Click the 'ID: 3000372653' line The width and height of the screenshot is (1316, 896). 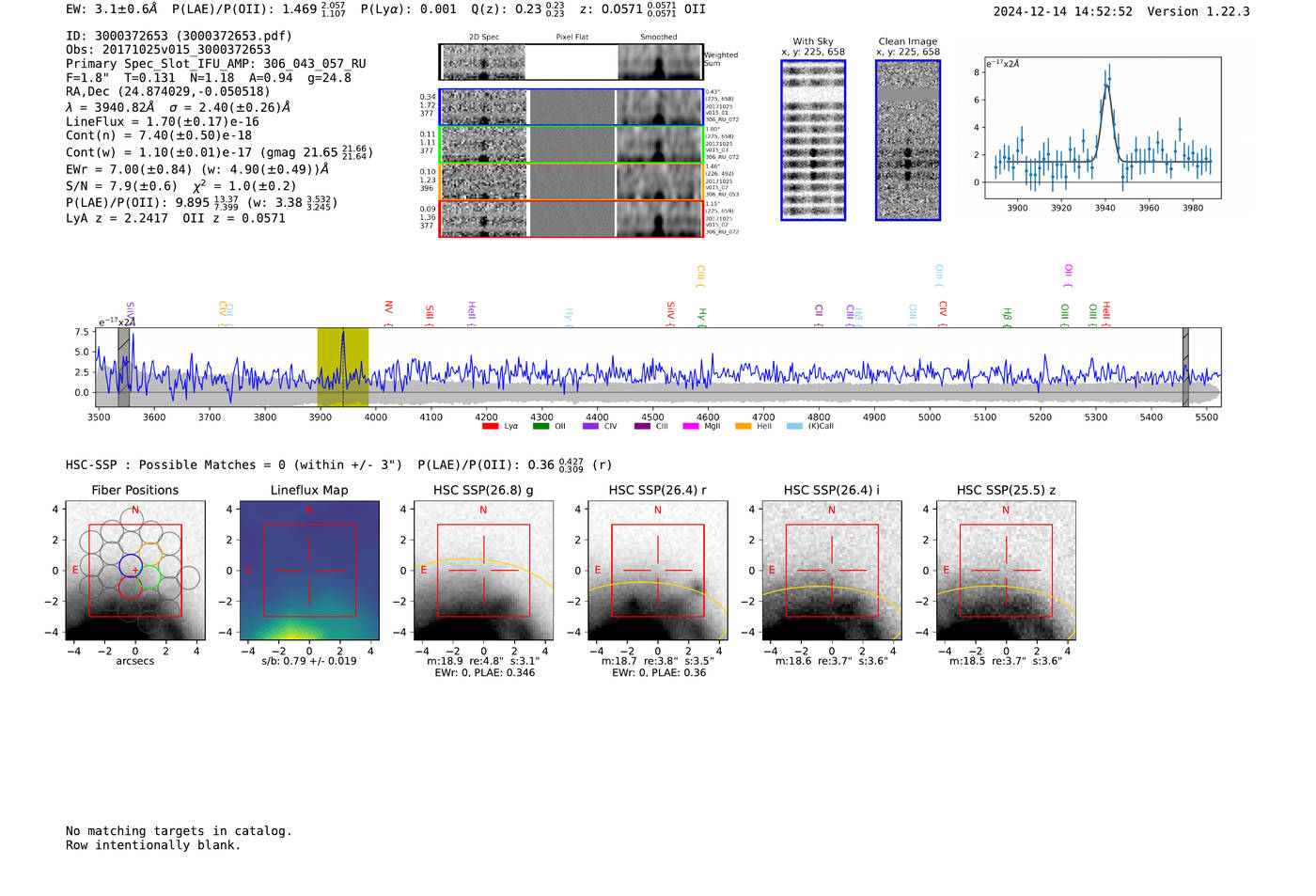pos(179,36)
